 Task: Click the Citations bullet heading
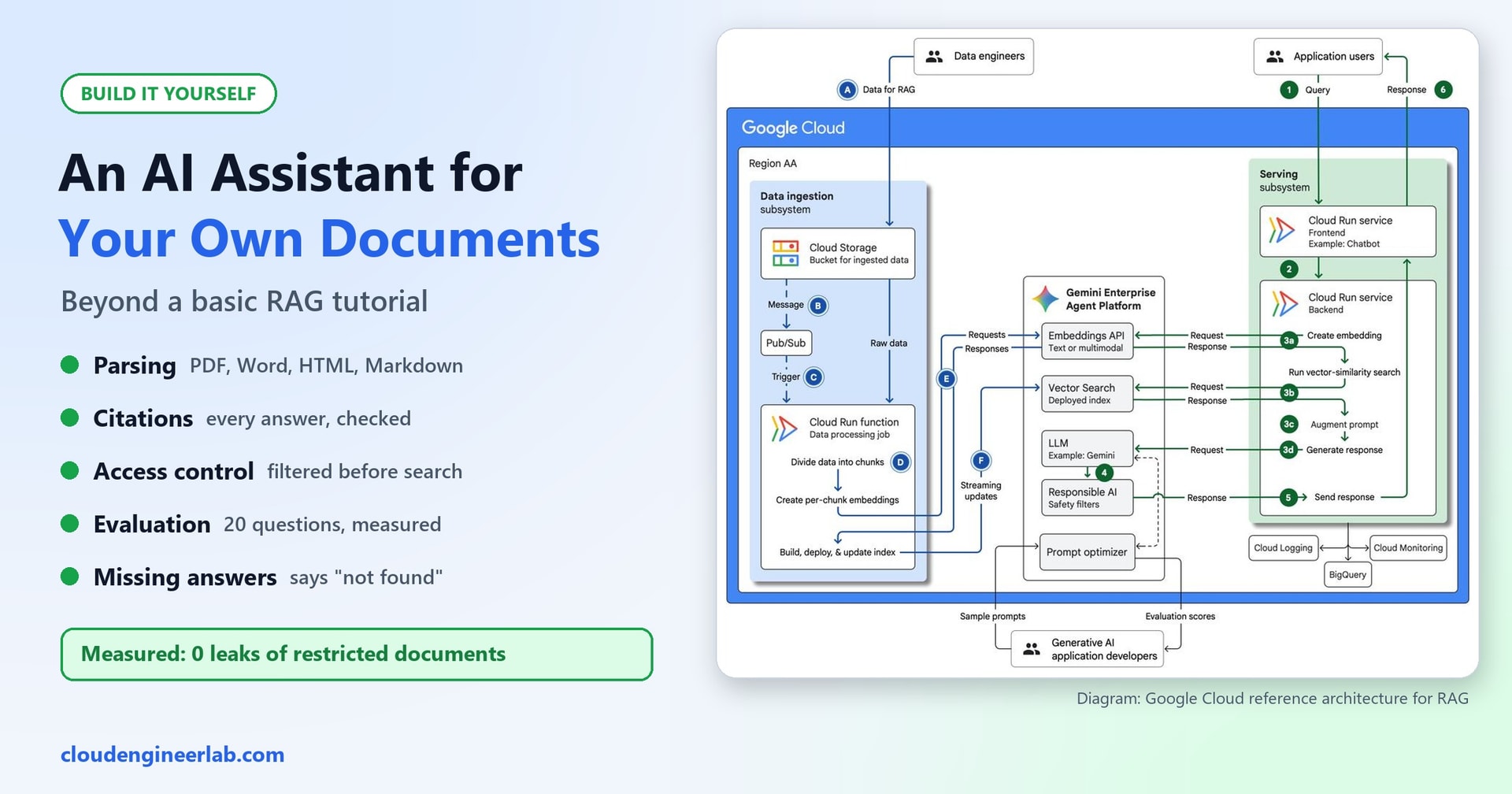pyautogui.click(x=143, y=418)
